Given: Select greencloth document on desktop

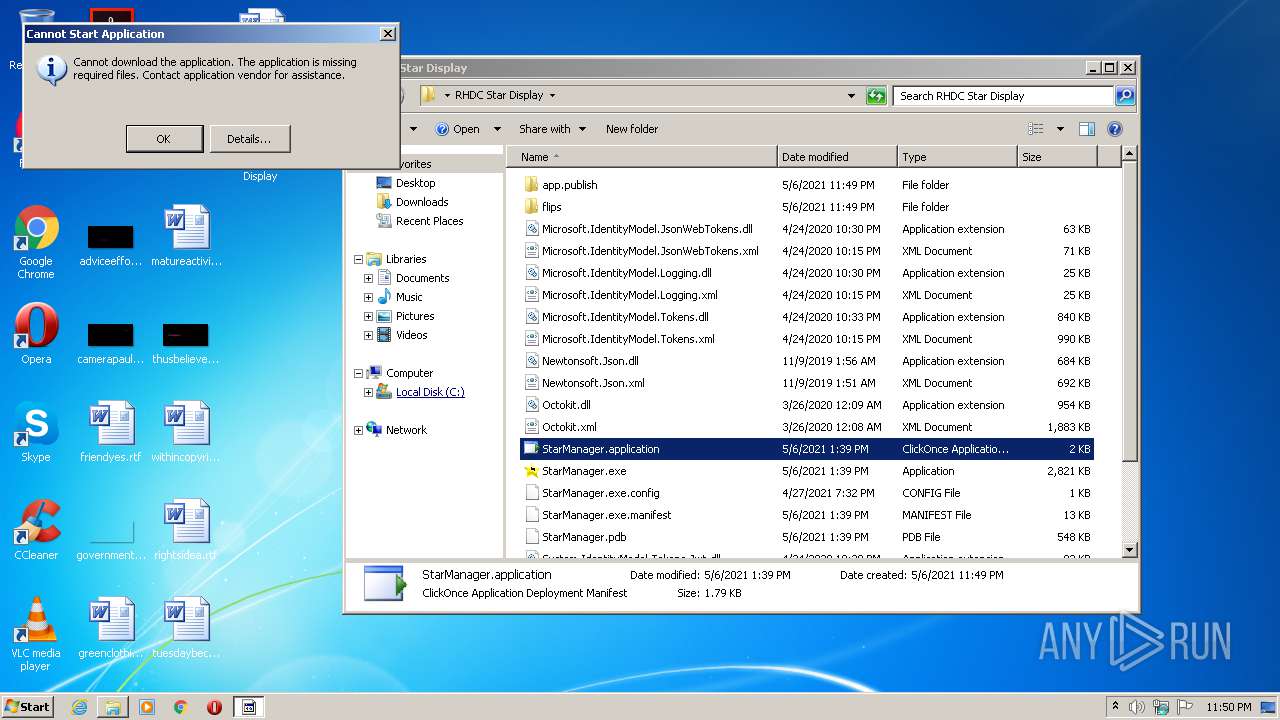Looking at the screenshot, I should (x=110, y=628).
